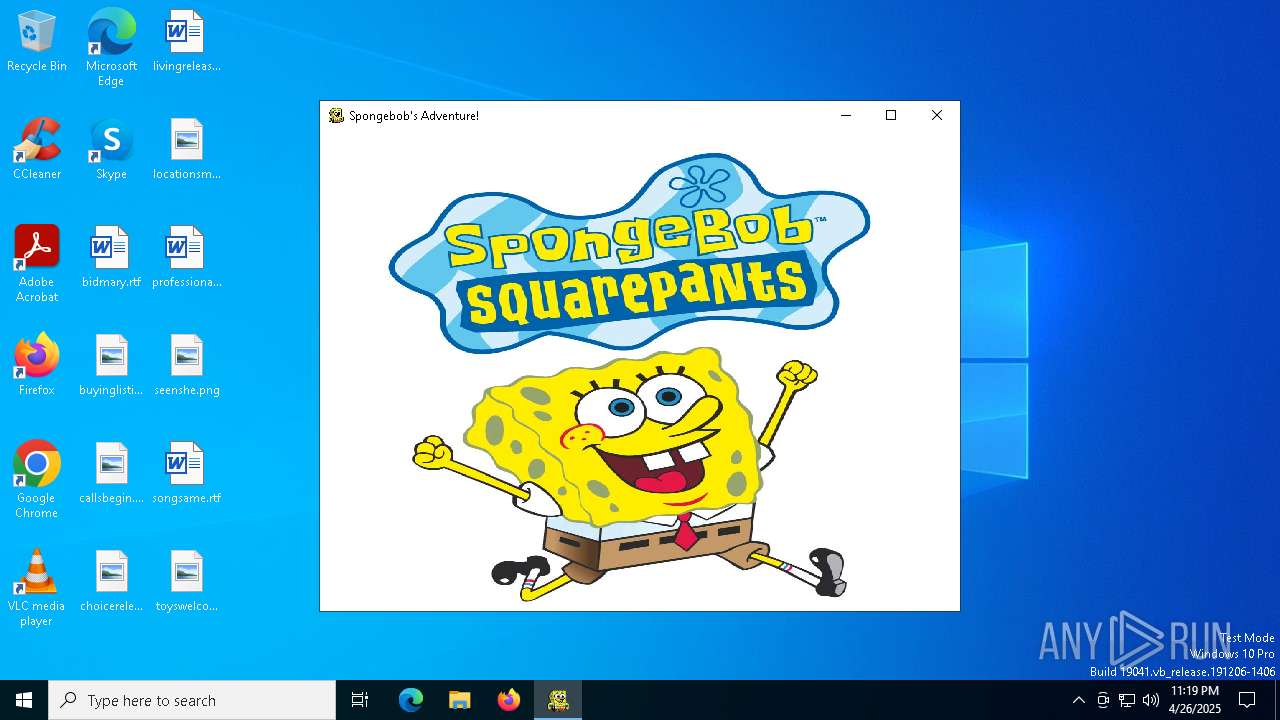Show hidden system tray icons
Screen dimensions: 1280x720
[1078, 700]
